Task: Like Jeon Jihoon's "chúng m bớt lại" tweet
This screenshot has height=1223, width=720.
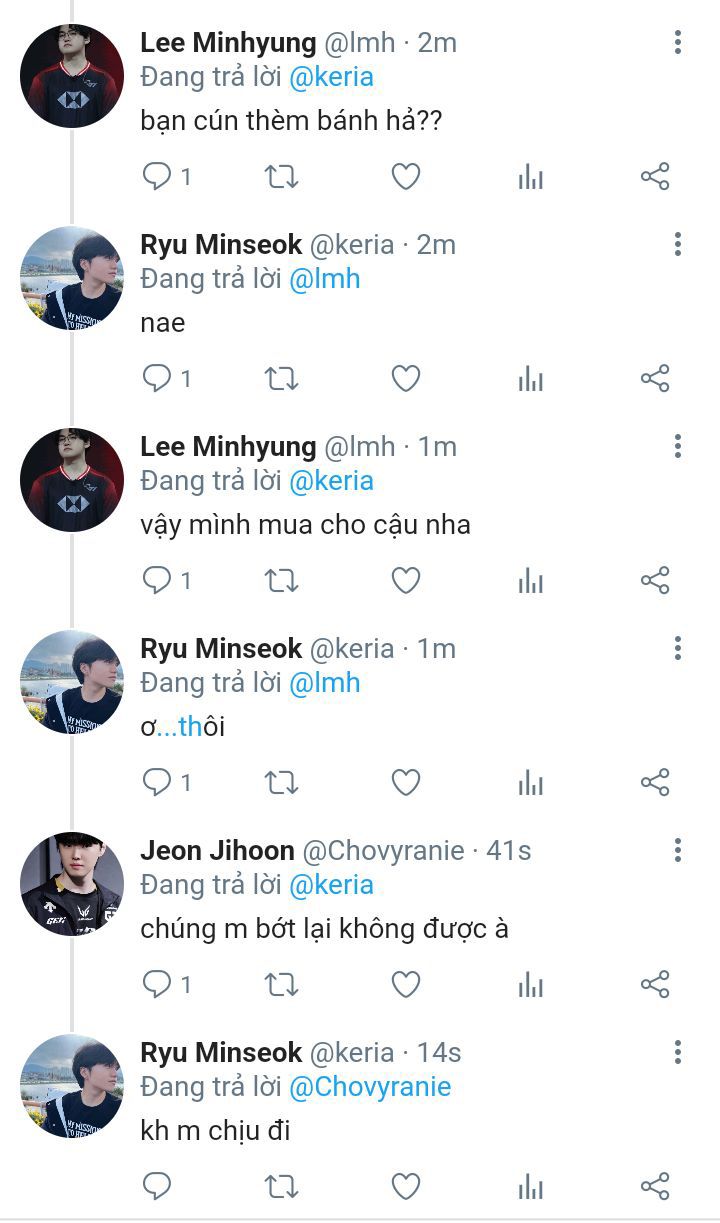Action: point(405,985)
